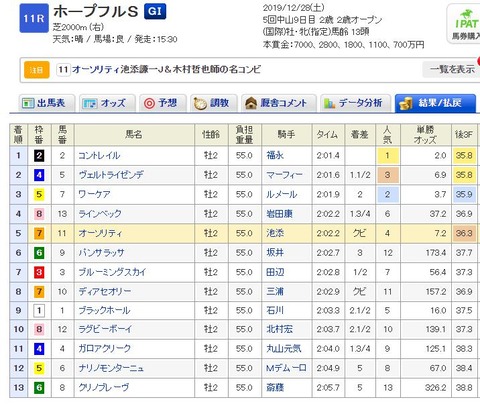Open horse パンサラッサ page
The image size is (480, 410).
(101, 253)
